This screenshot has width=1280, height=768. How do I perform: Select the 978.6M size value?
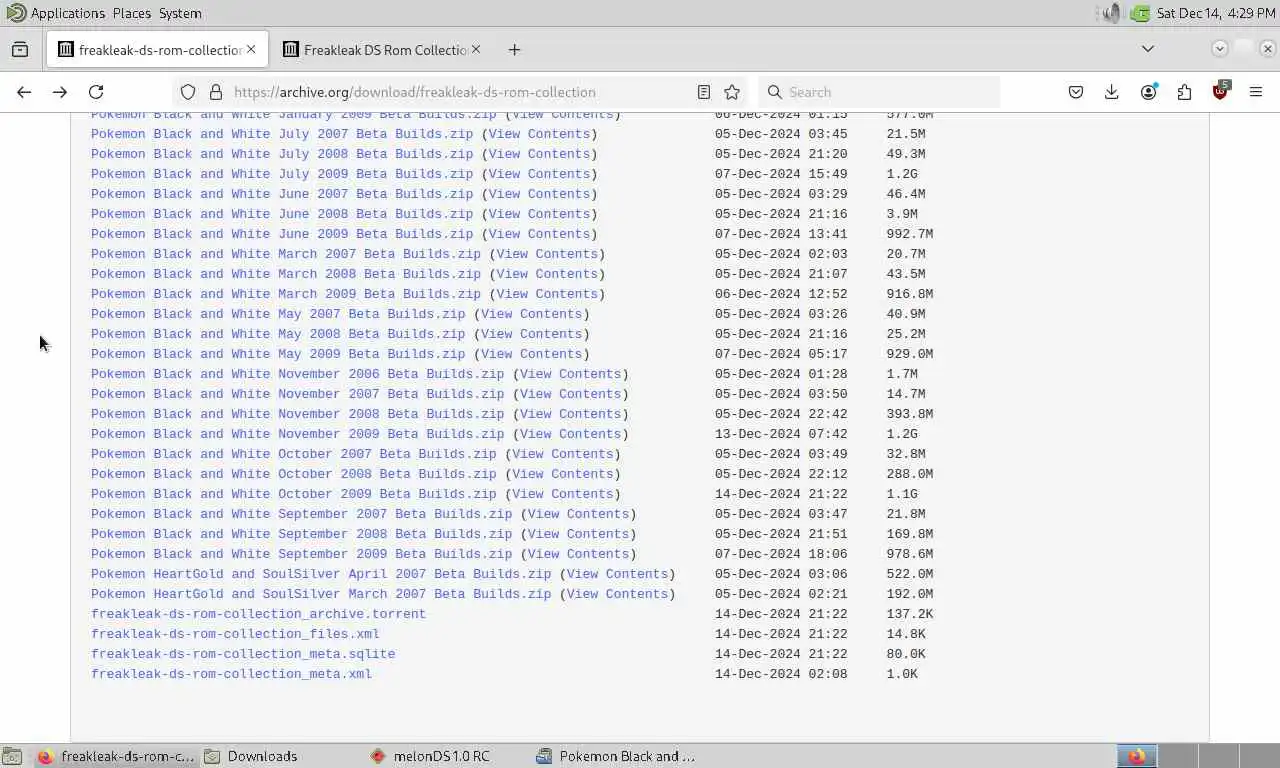pos(909,554)
